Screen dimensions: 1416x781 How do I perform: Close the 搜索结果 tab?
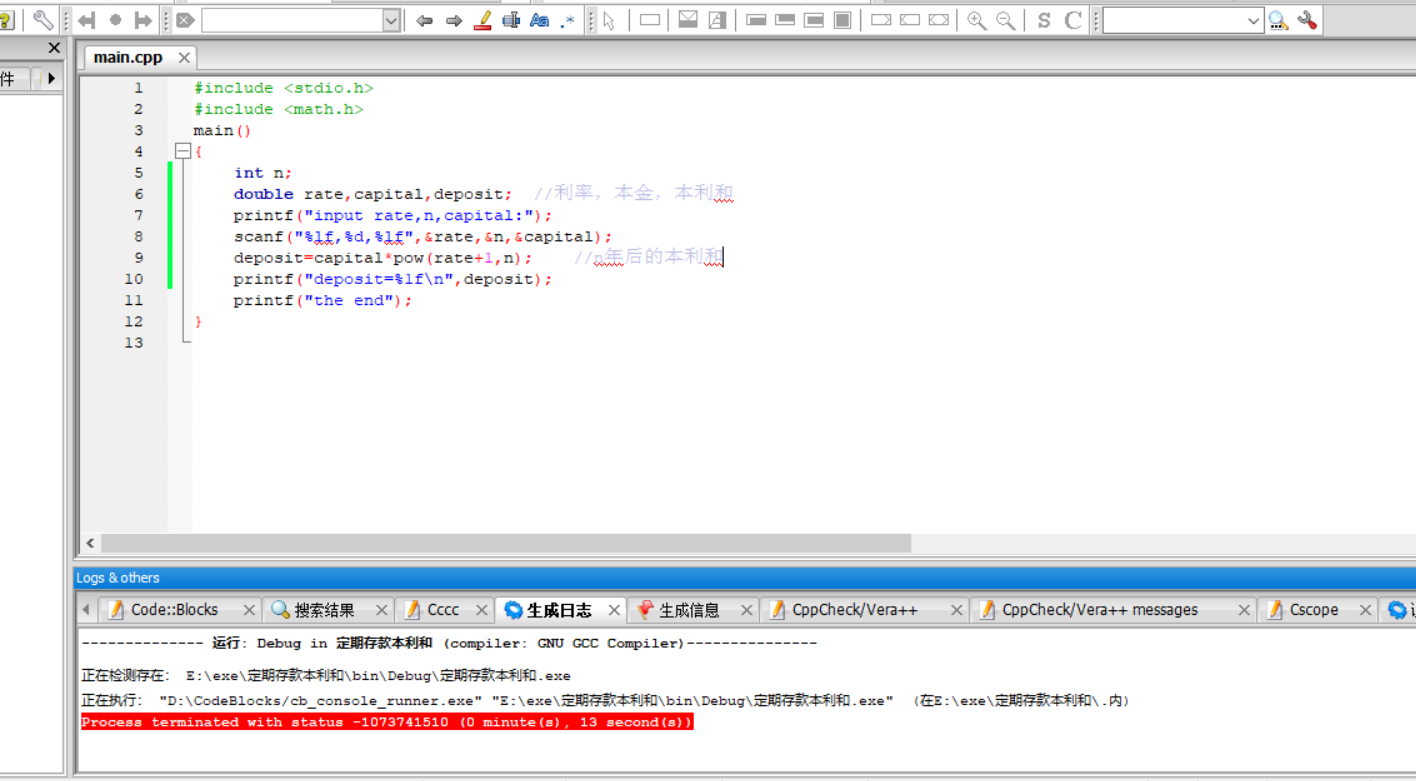pyautogui.click(x=381, y=610)
